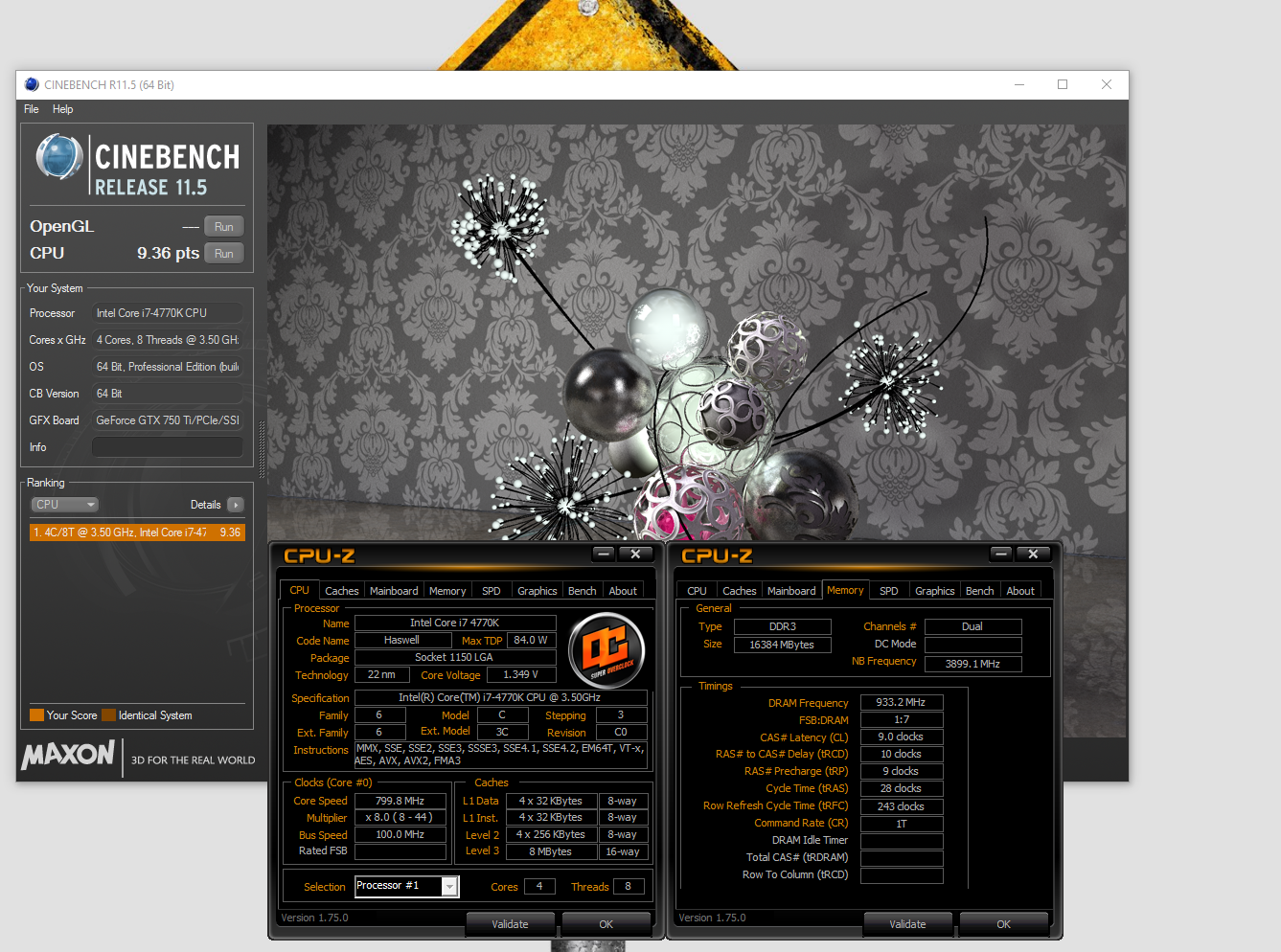Image resolution: width=1281 pixels, height=952 pixels.
Task: Click the Cinebench globe logo
Action: pos(59,157)
